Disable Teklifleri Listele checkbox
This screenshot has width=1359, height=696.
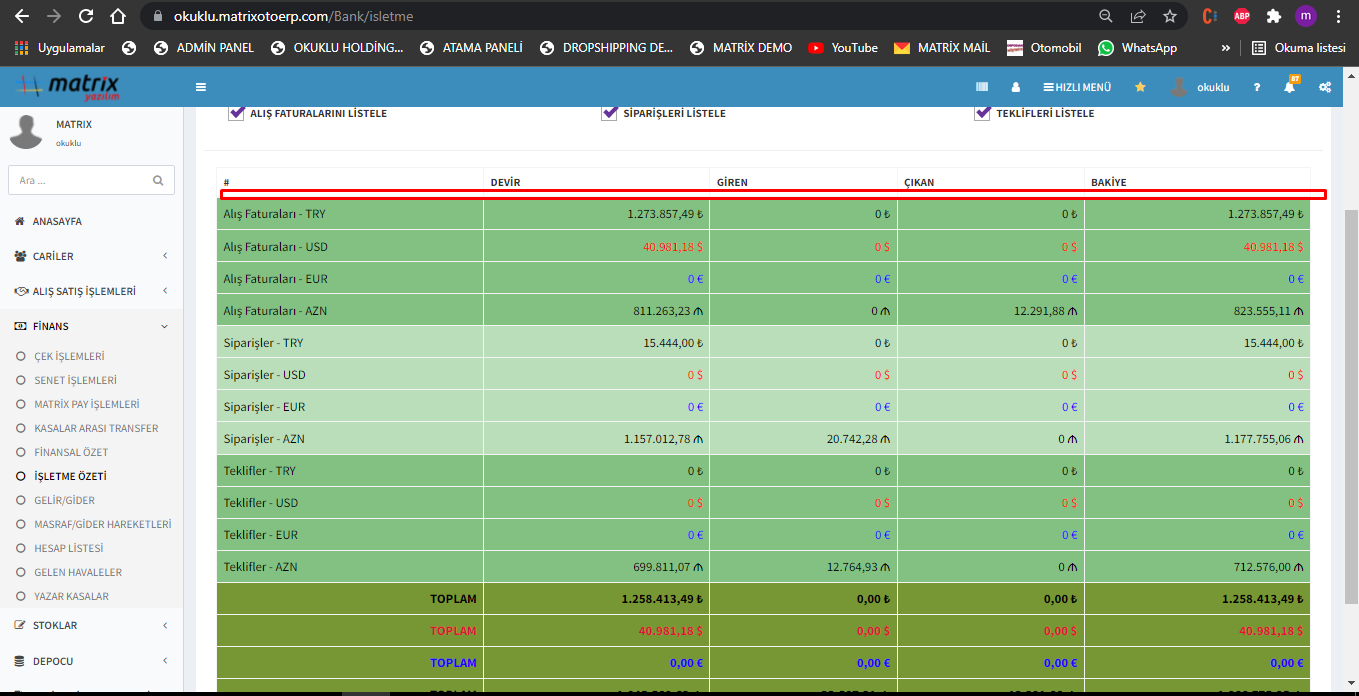point(983,113)
